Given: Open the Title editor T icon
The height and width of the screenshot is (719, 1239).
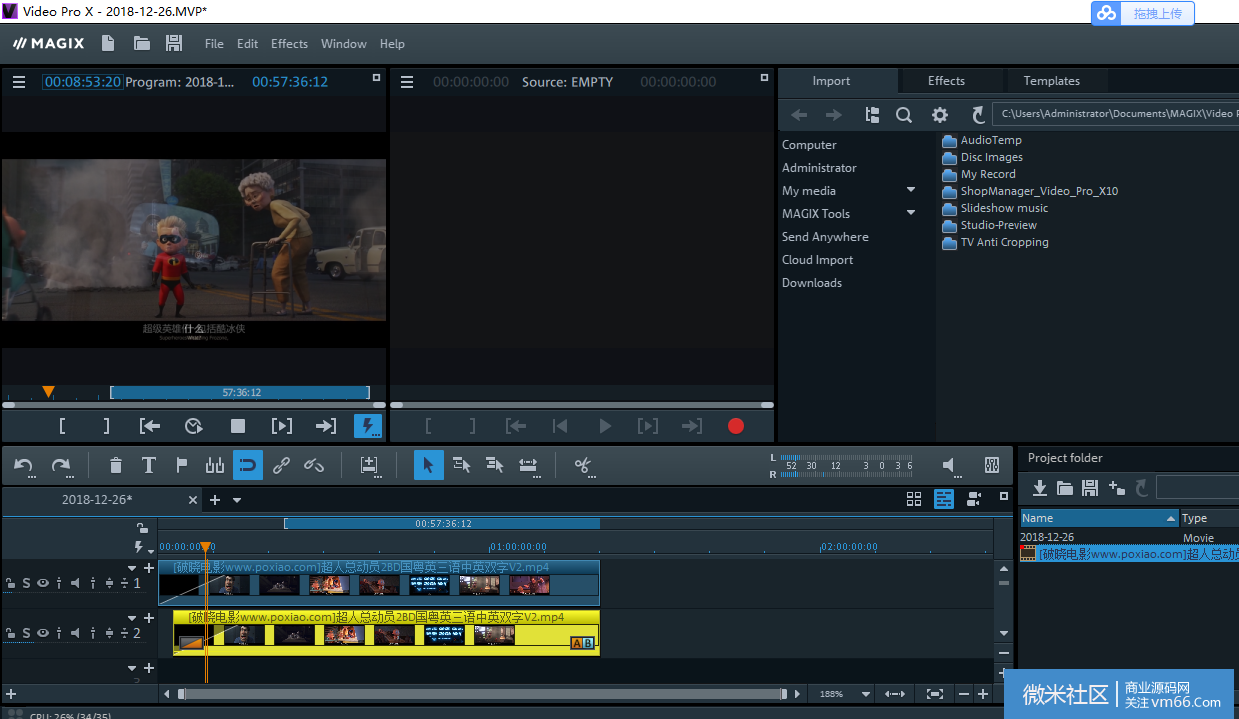Looking at the screenshot, I should [148, 465].
